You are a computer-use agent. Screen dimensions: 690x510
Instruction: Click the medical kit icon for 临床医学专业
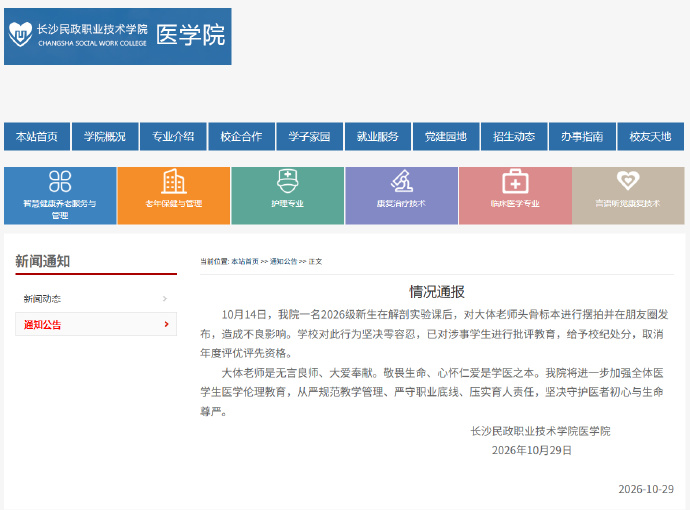[x=515, y=181]
